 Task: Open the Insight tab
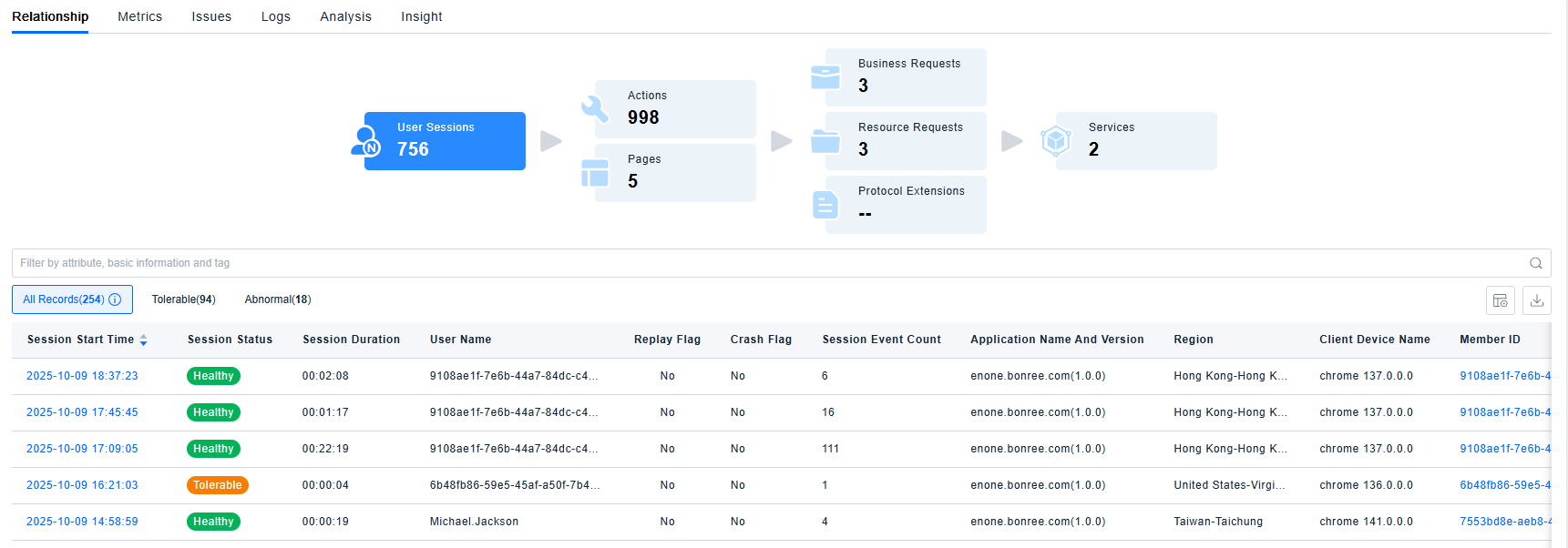pos(421,16)
